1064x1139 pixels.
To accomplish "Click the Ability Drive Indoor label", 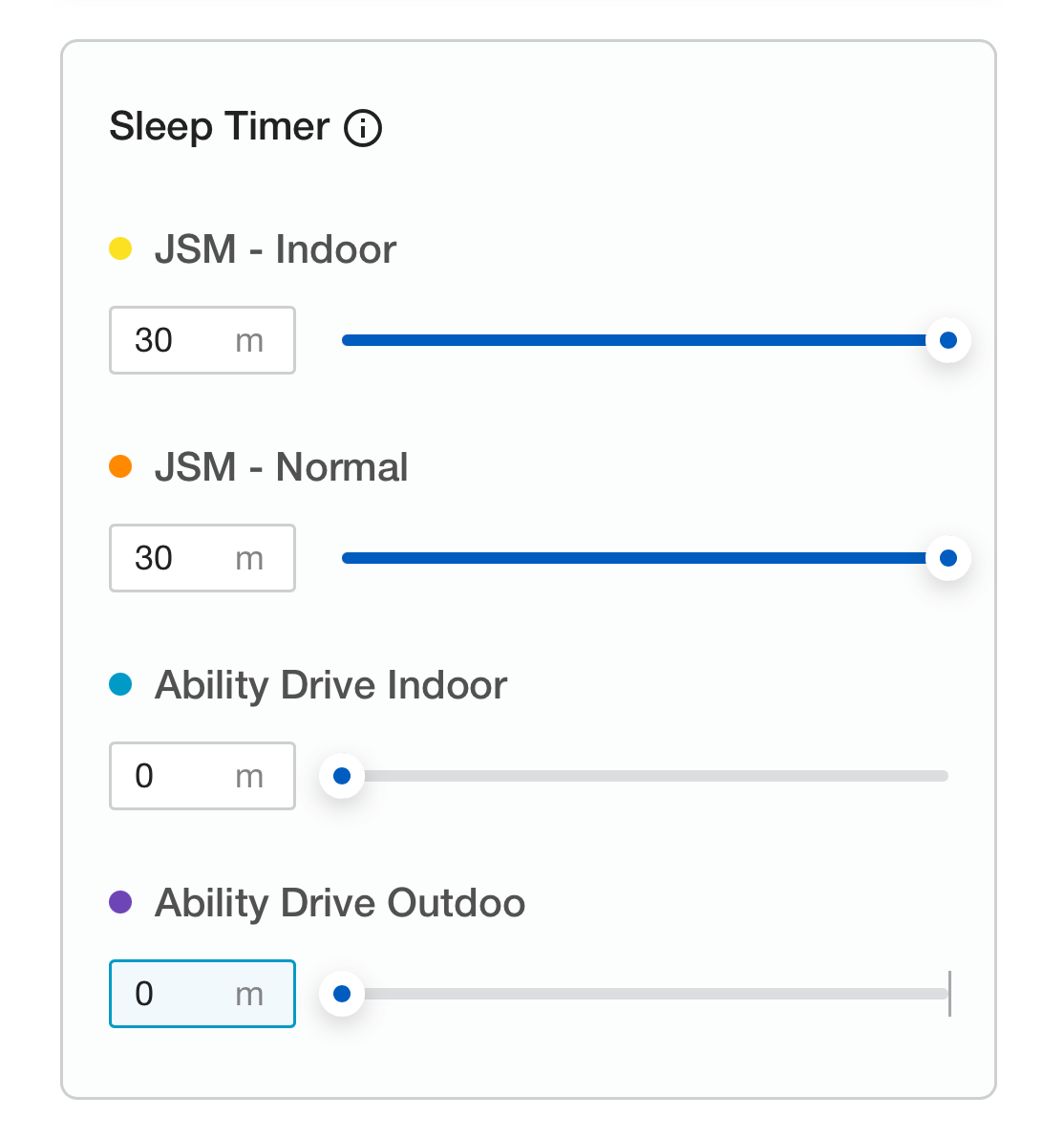I will coord(330,685).
